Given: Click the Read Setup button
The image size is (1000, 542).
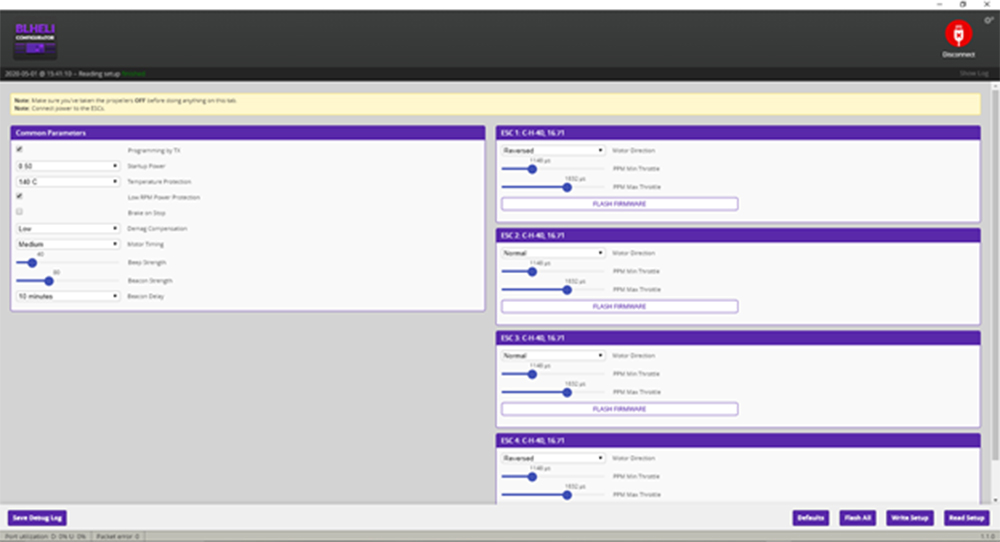Looking at the screenshot, I should (x=967, y=518).
